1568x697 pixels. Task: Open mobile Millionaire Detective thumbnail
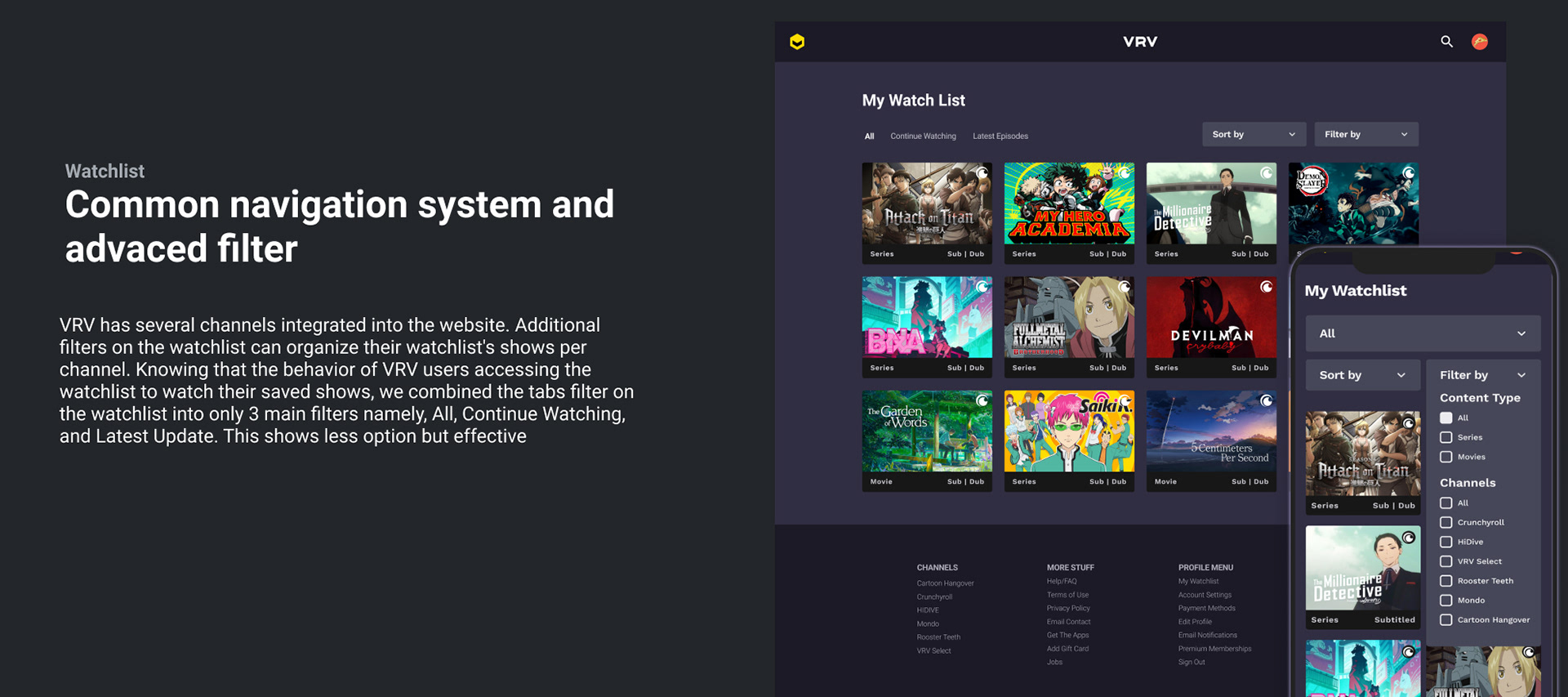(1363, 568)
